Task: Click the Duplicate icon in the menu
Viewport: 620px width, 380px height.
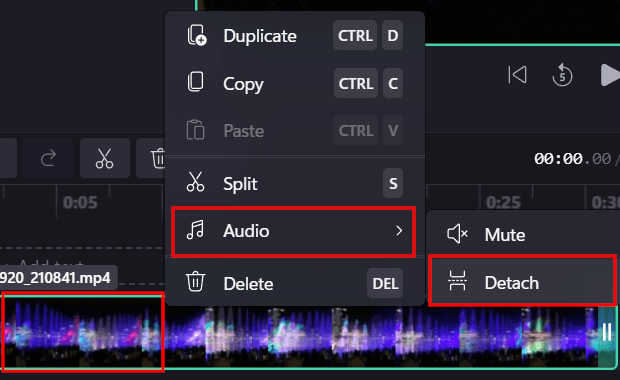Action: (x=197, y=35)
